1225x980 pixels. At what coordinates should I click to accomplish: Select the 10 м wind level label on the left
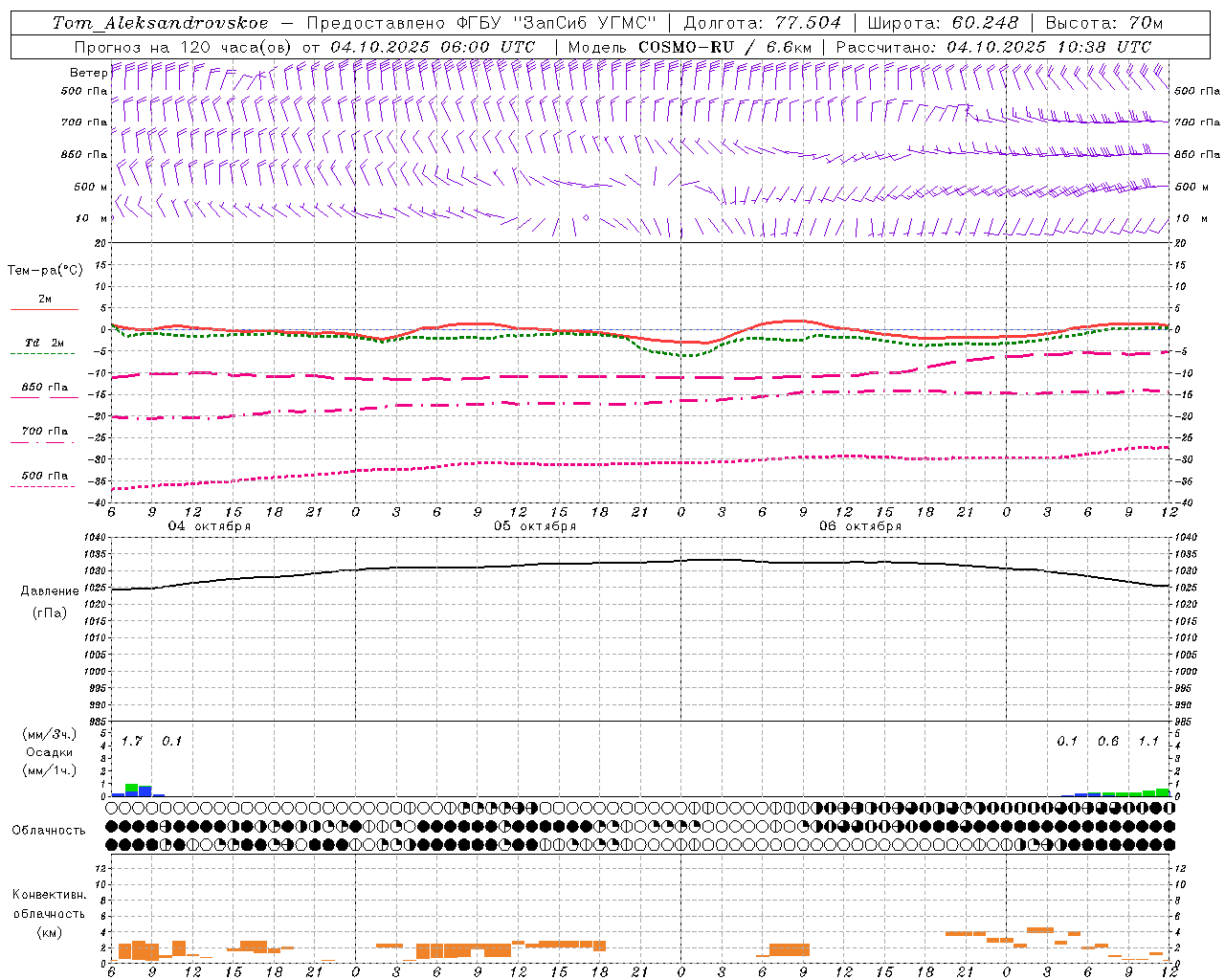click(92, 219)
